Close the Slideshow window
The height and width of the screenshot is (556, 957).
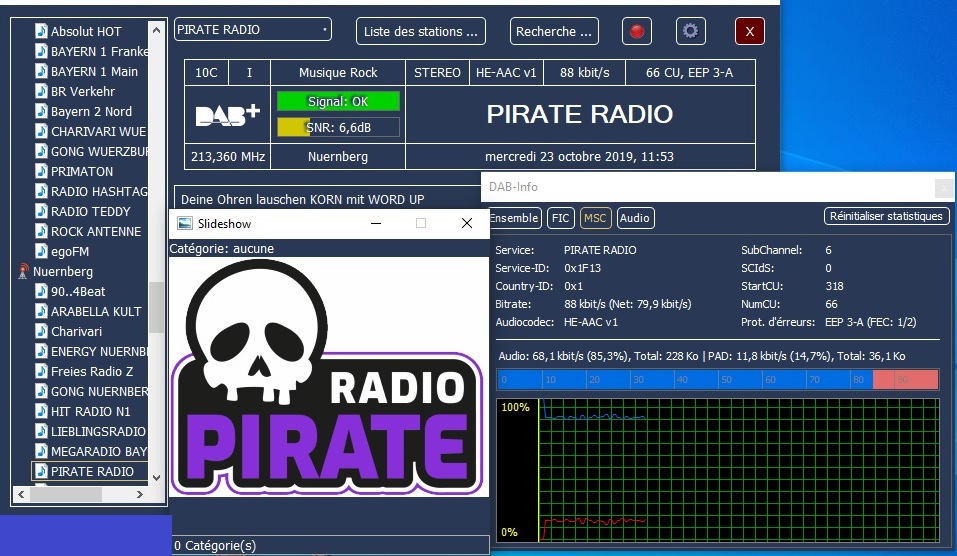click(x=467, y=223)
